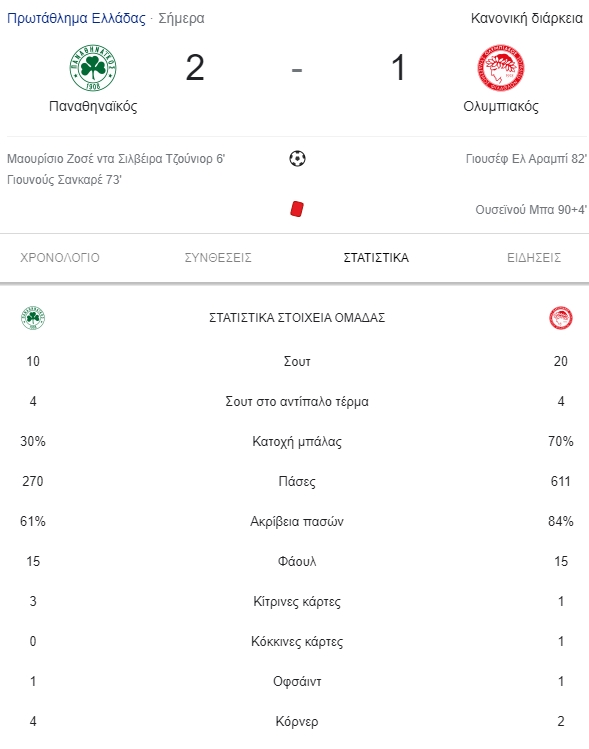
Task: Click the Παναθηναϊκός team name
Action: coord(93,106)
